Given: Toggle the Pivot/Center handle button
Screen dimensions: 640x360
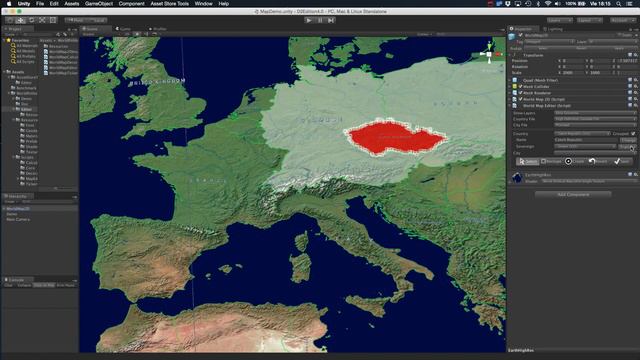Looking at the screenshot, I should click(76, 20).
